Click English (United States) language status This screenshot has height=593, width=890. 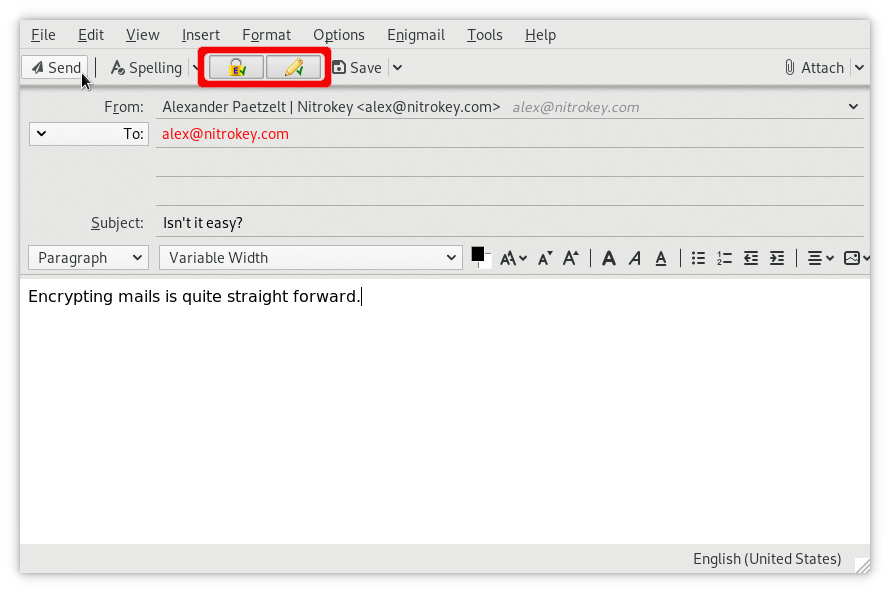click(x=767, y=559)
